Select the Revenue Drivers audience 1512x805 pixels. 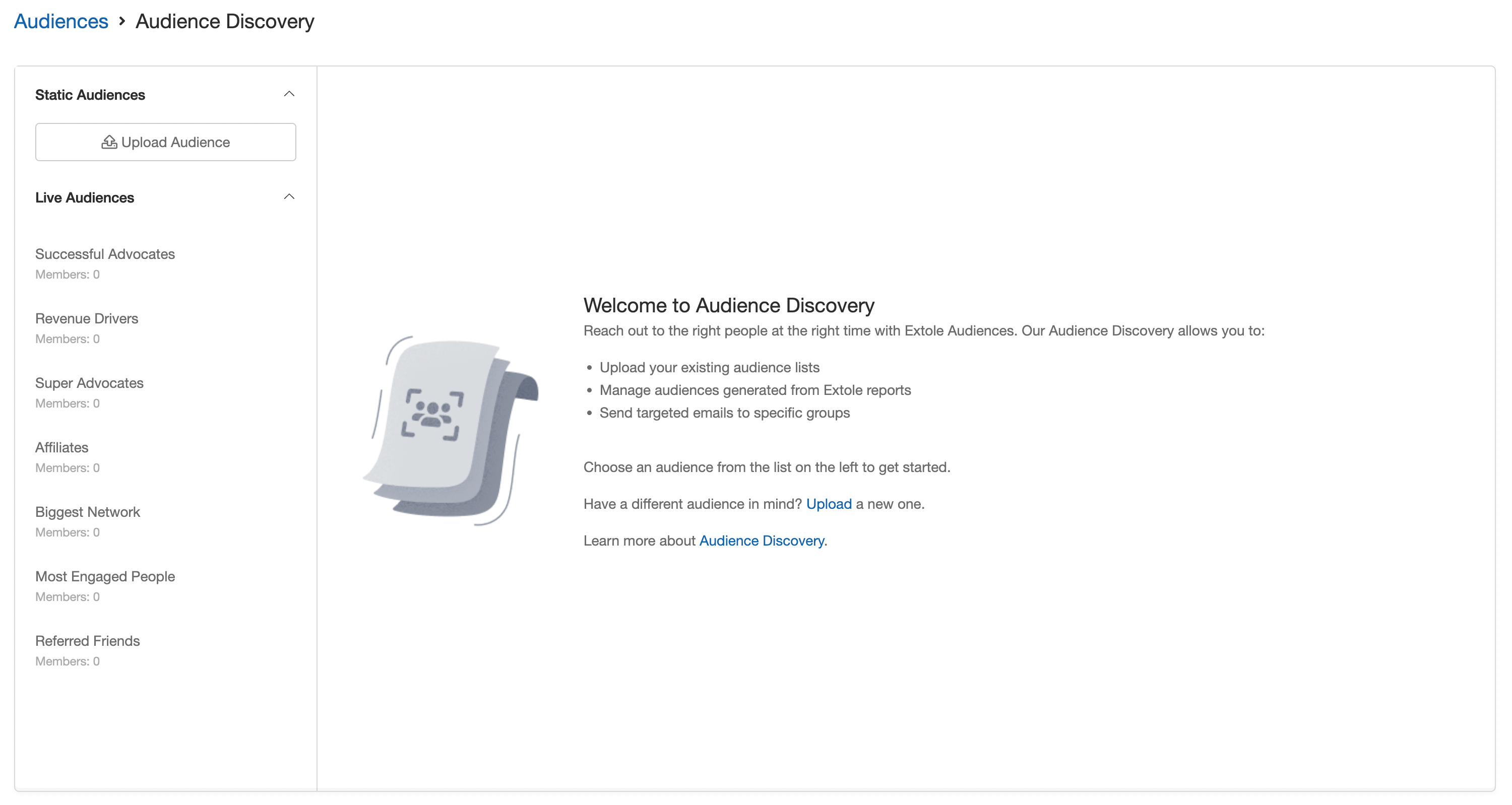(x=87, y=318)
